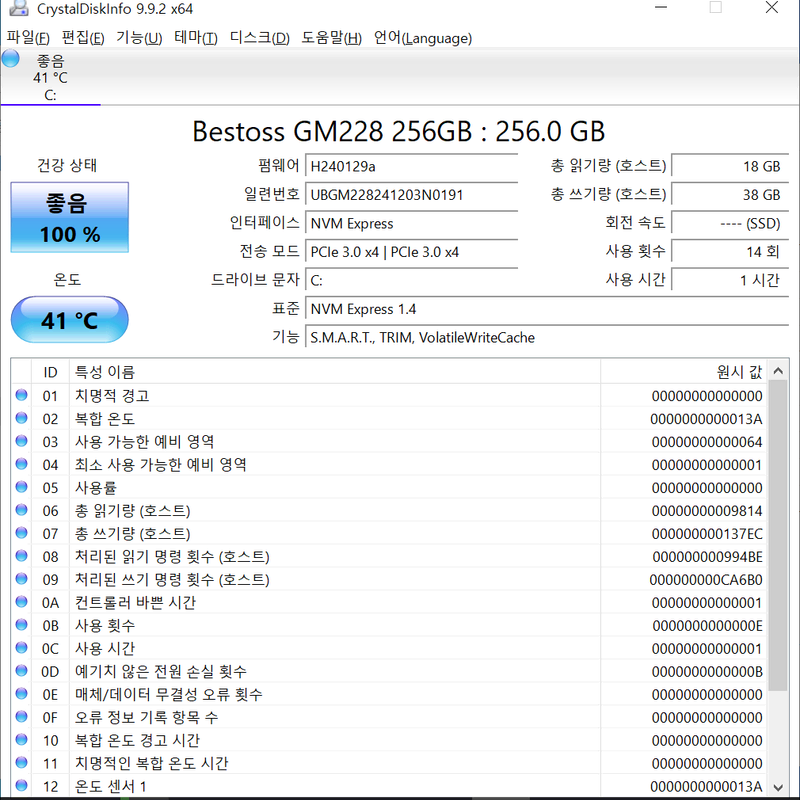Minimize the CrystalDiskInfo window

click(661, 8)
